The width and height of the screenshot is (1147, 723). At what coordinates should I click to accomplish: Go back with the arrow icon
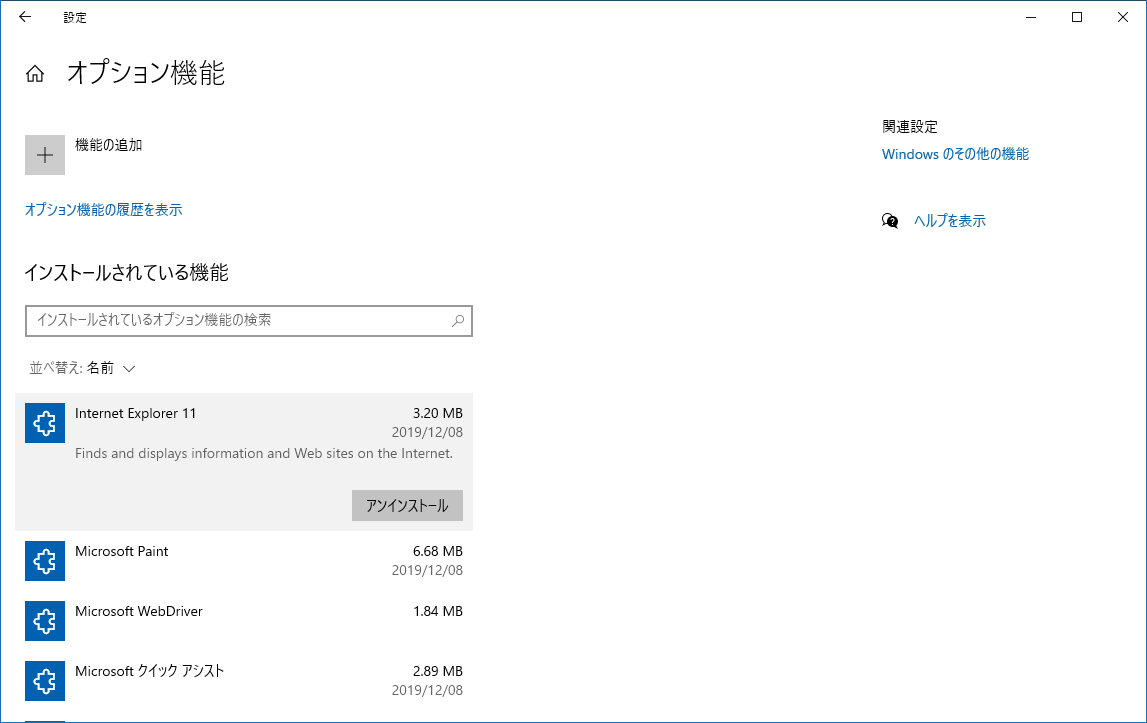click(x=25, y=17)
